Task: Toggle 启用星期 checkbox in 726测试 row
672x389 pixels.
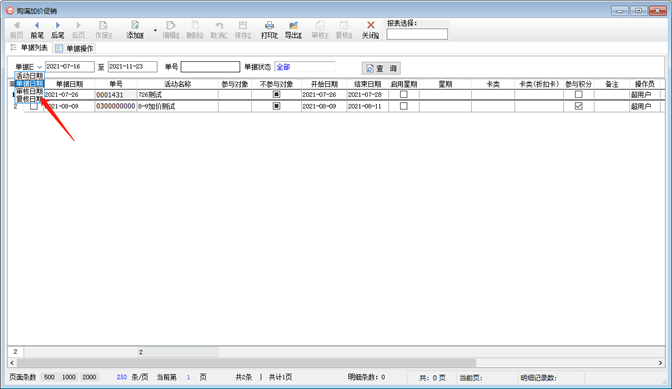Action: click(404, 94)
